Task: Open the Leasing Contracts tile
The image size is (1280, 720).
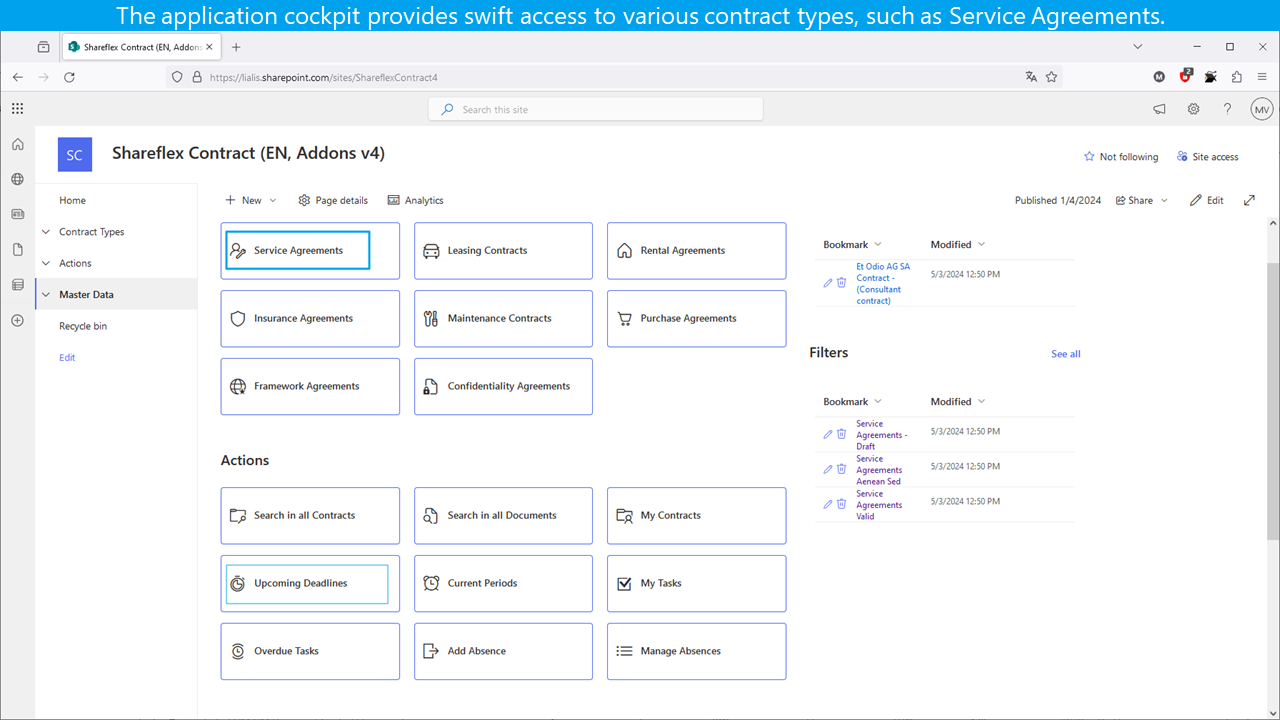Action: (503, 250)
